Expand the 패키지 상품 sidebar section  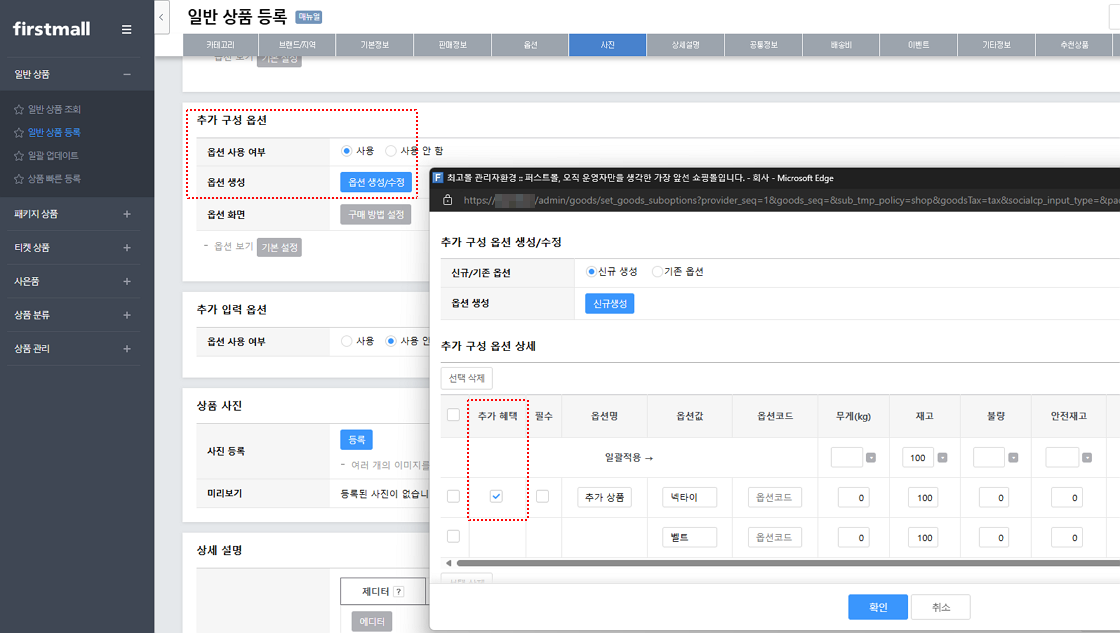[126, 214]
